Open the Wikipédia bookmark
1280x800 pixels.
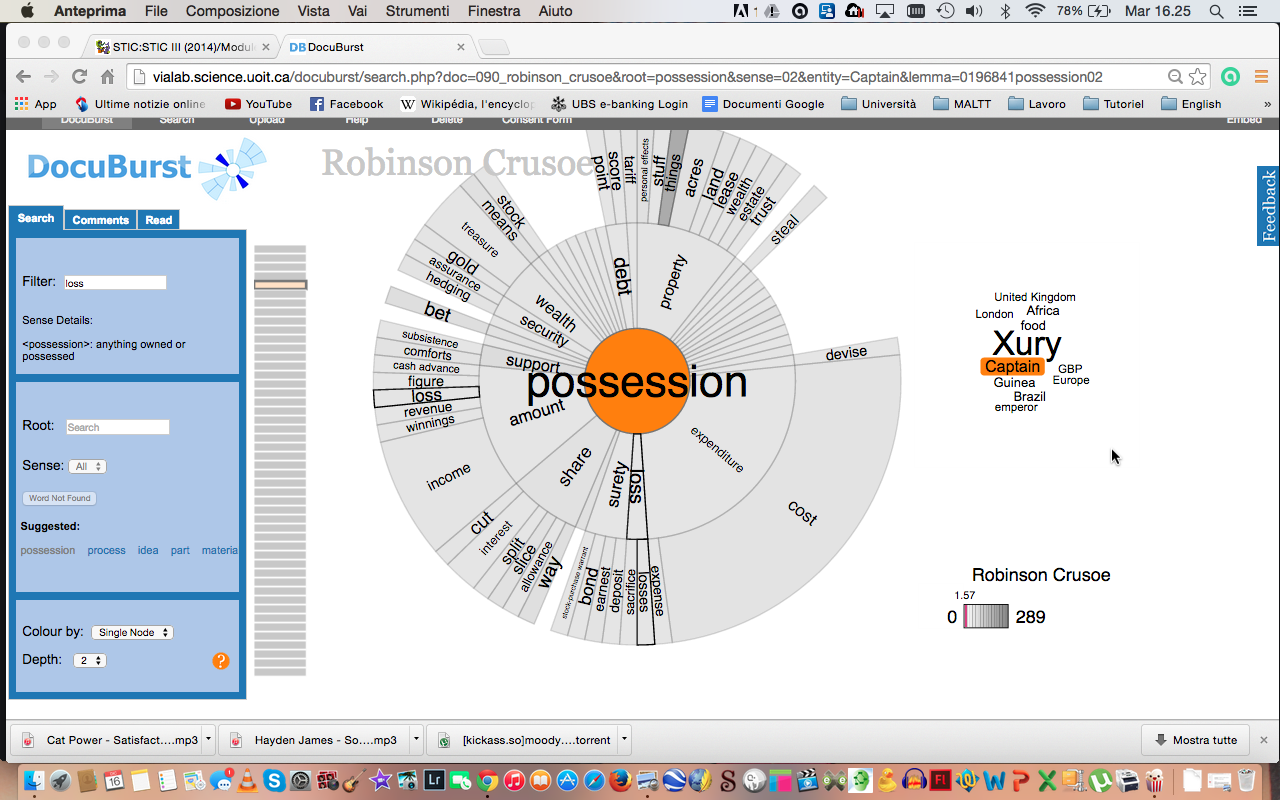[x=468, y=103]
